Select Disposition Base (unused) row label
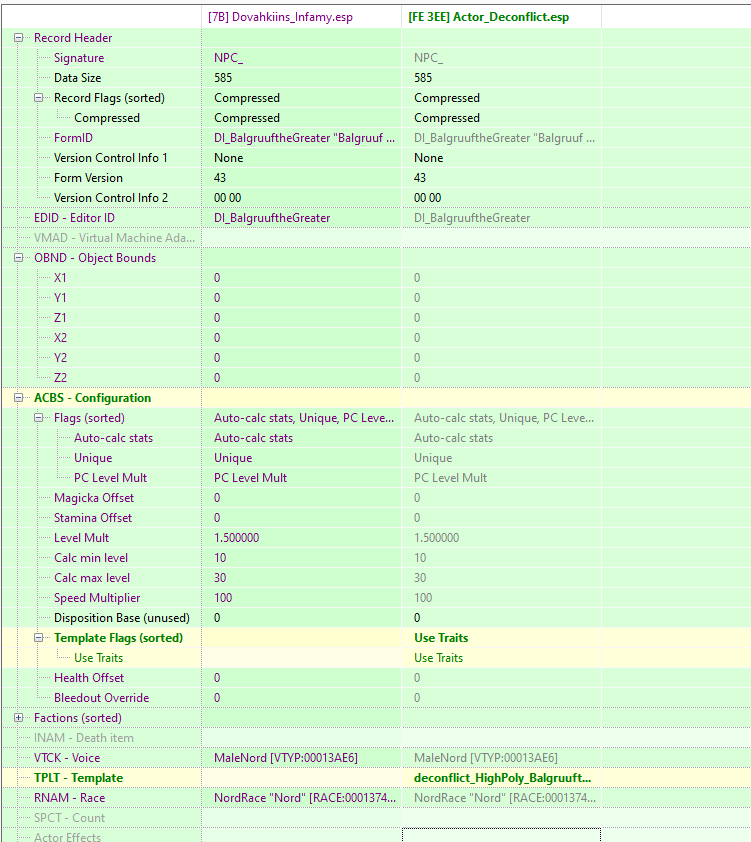Image resolution: width=751 pixels, height=842 pixels. click(122, 618)
